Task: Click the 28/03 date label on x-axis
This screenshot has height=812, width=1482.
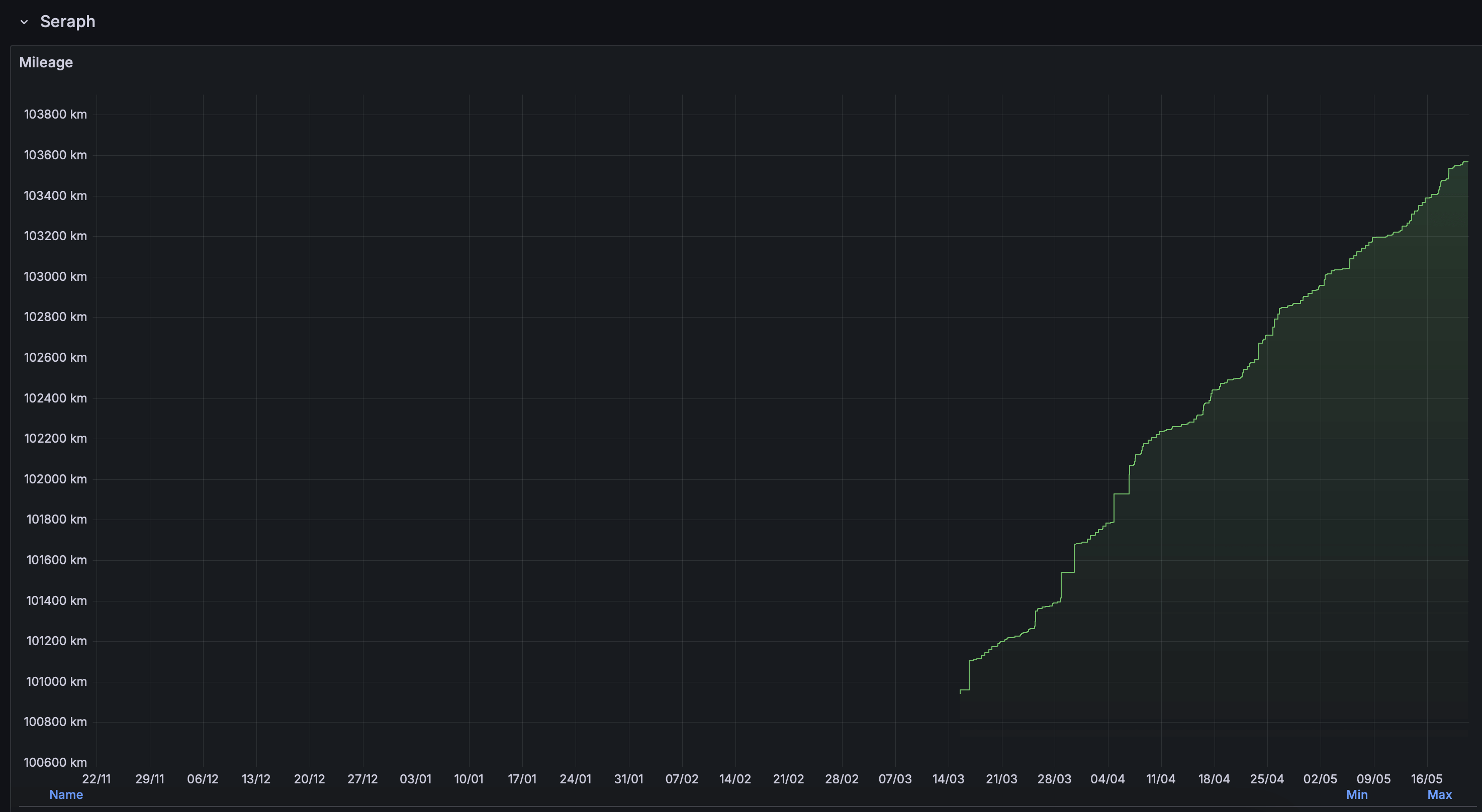Action: point(1055,779)
